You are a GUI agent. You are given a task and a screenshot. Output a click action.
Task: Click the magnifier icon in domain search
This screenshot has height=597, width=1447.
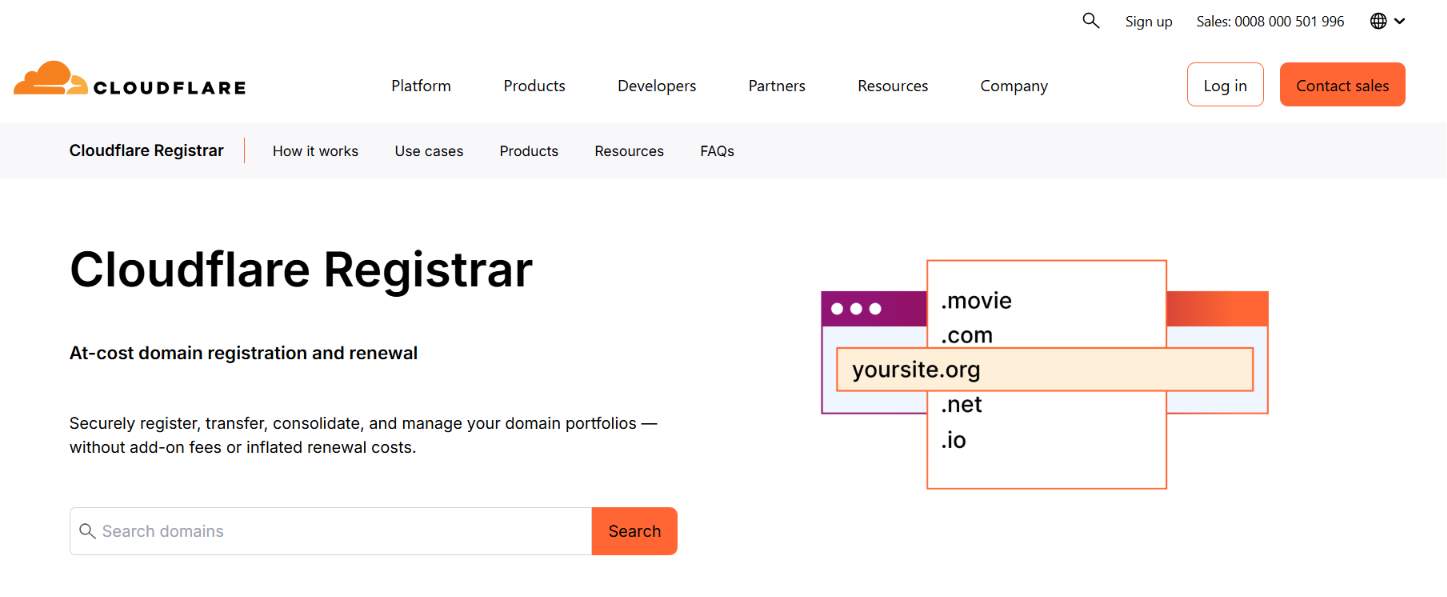[x=87, y=531]
